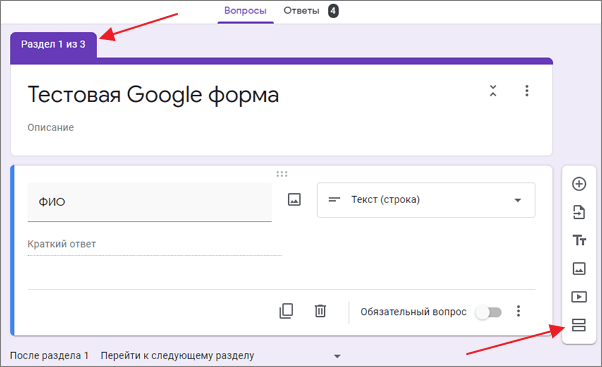Open the Текст (строка) question type dropdown
This screenshot has height=367, width=602.
[426, 200]
